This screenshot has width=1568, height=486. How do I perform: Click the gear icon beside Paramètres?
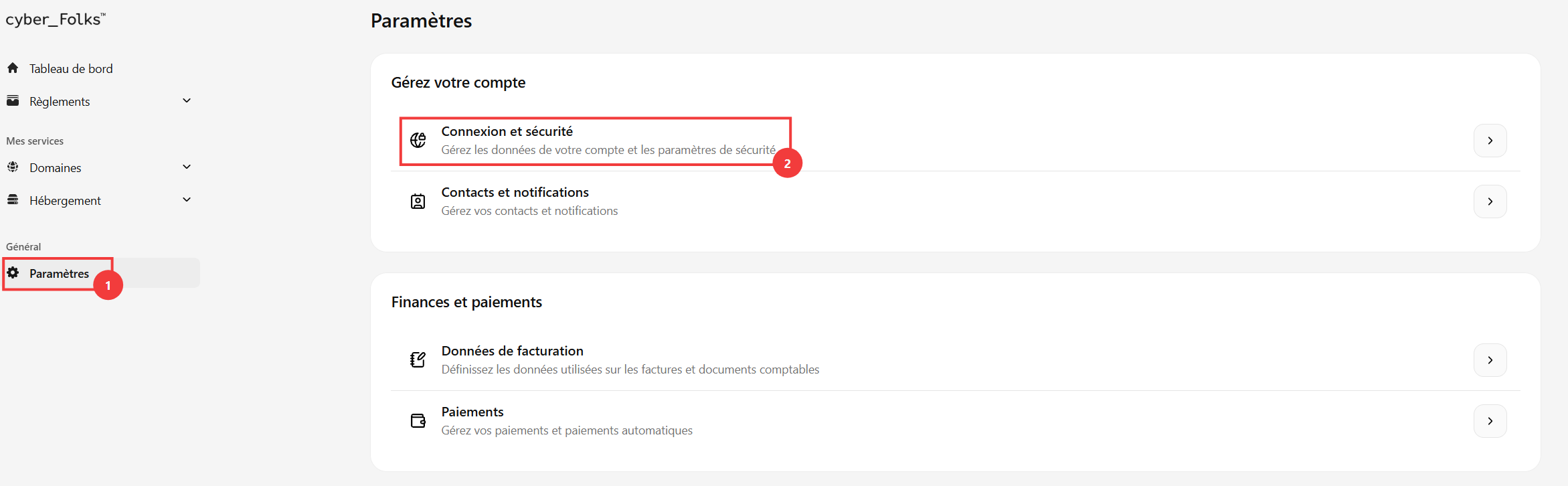[13, 272]
